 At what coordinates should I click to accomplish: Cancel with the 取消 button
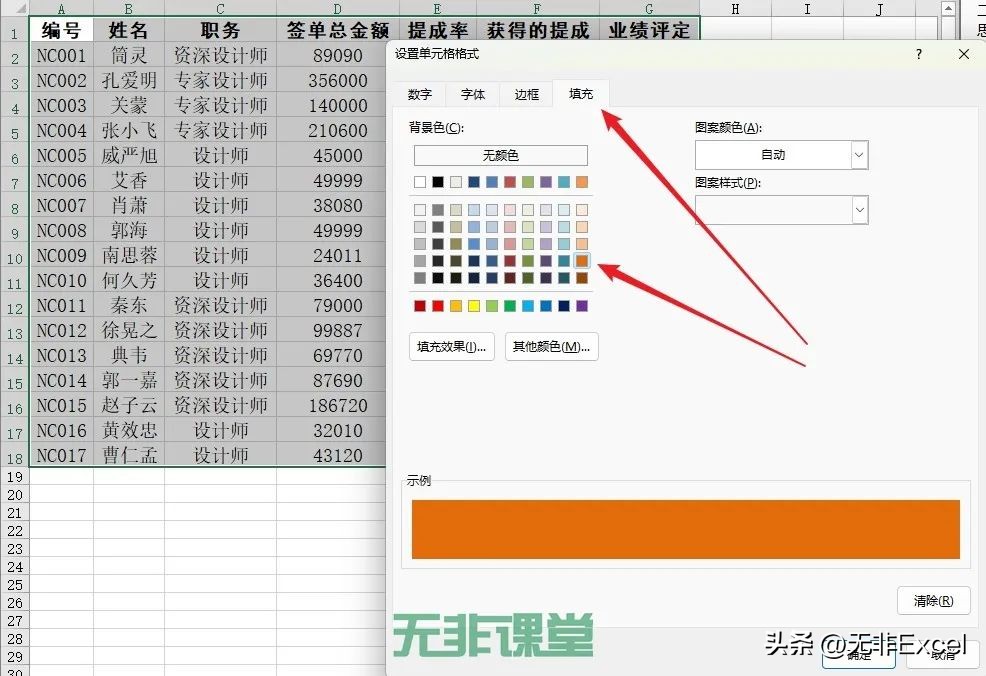point(943,655)
